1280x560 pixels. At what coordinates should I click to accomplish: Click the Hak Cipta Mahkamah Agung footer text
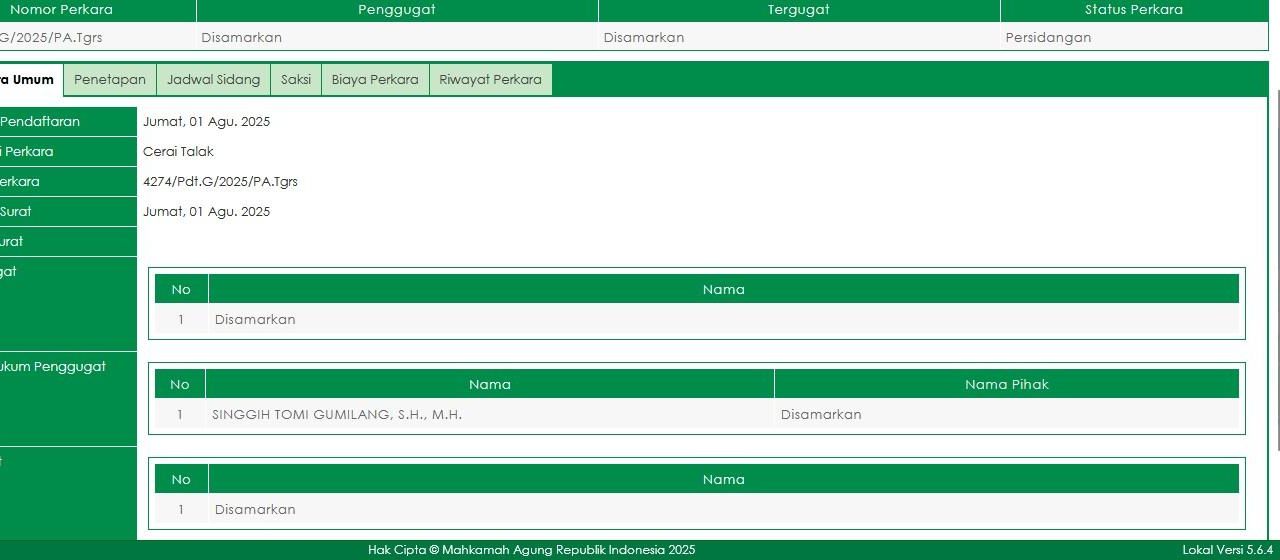531,550
